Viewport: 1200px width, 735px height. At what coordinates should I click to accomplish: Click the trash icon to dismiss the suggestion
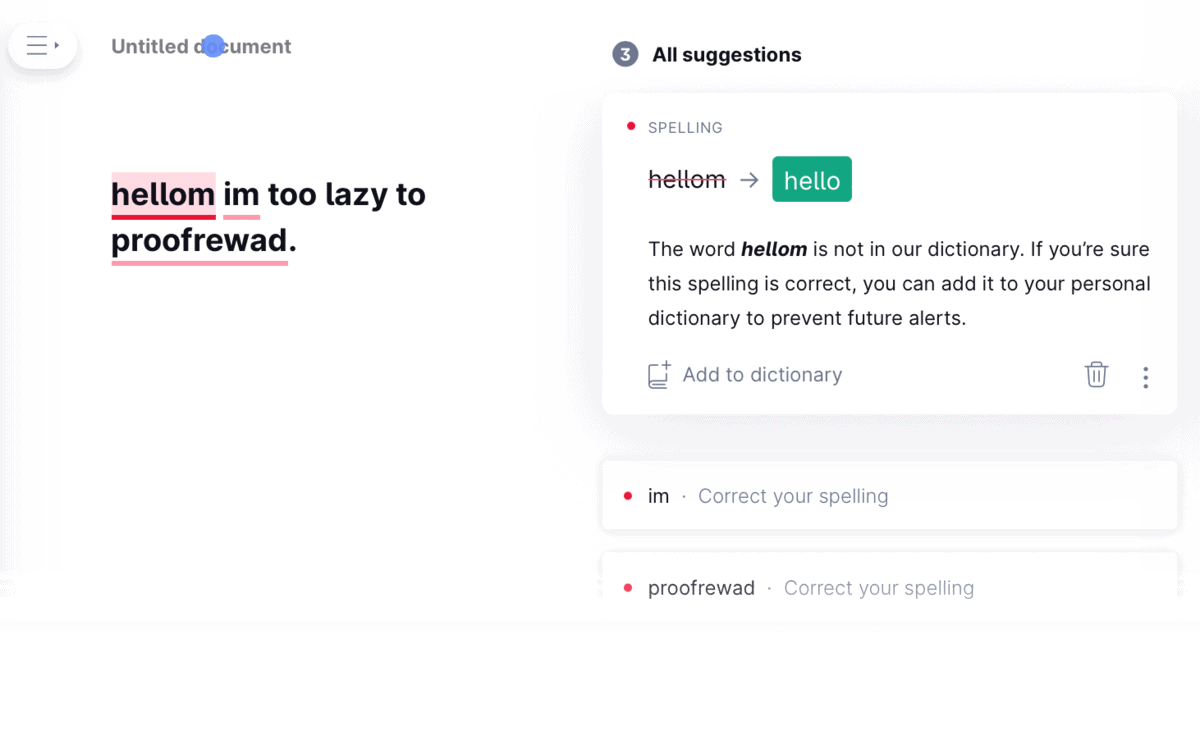(x=1096, y=374)
